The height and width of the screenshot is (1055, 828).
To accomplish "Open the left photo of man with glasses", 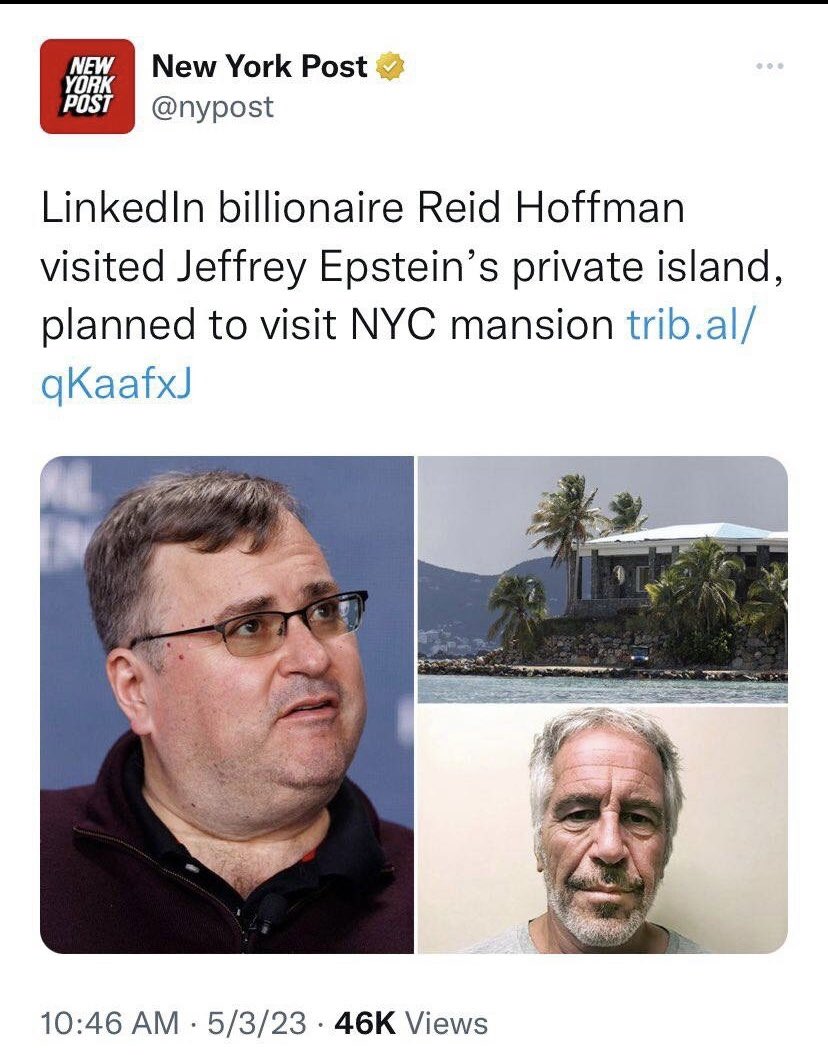I will tap(227, 704).
